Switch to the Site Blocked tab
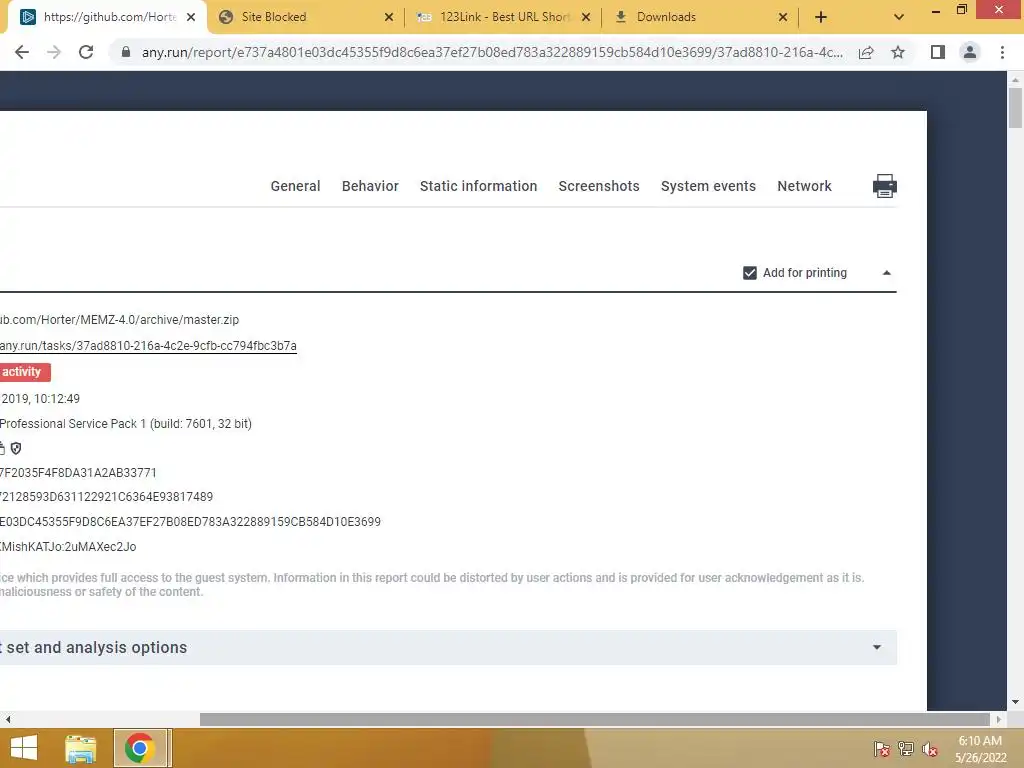The image size is (1024, 768). (x=305, y=17)
